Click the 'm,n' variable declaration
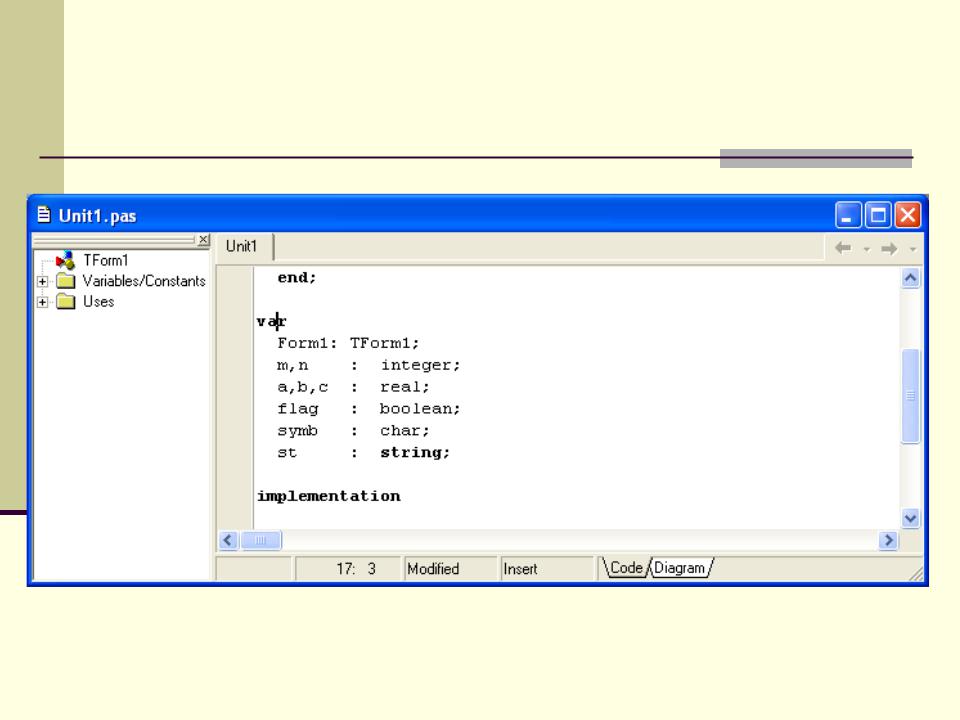The height and width of the screenshot is (720, 960). (293, 366)
